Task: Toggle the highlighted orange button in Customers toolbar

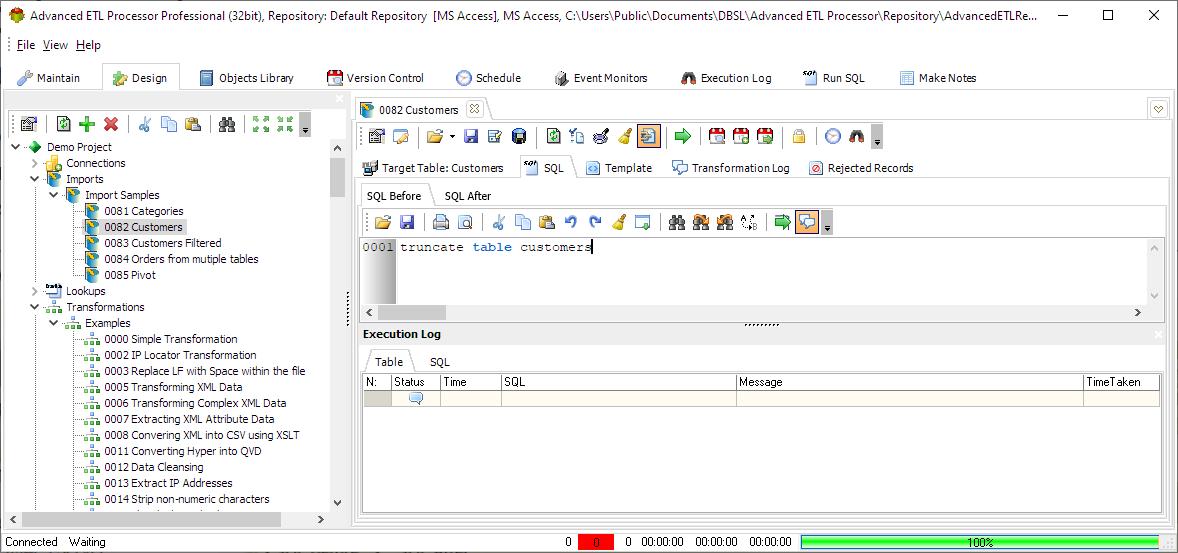Action: (x=648, y=136)
